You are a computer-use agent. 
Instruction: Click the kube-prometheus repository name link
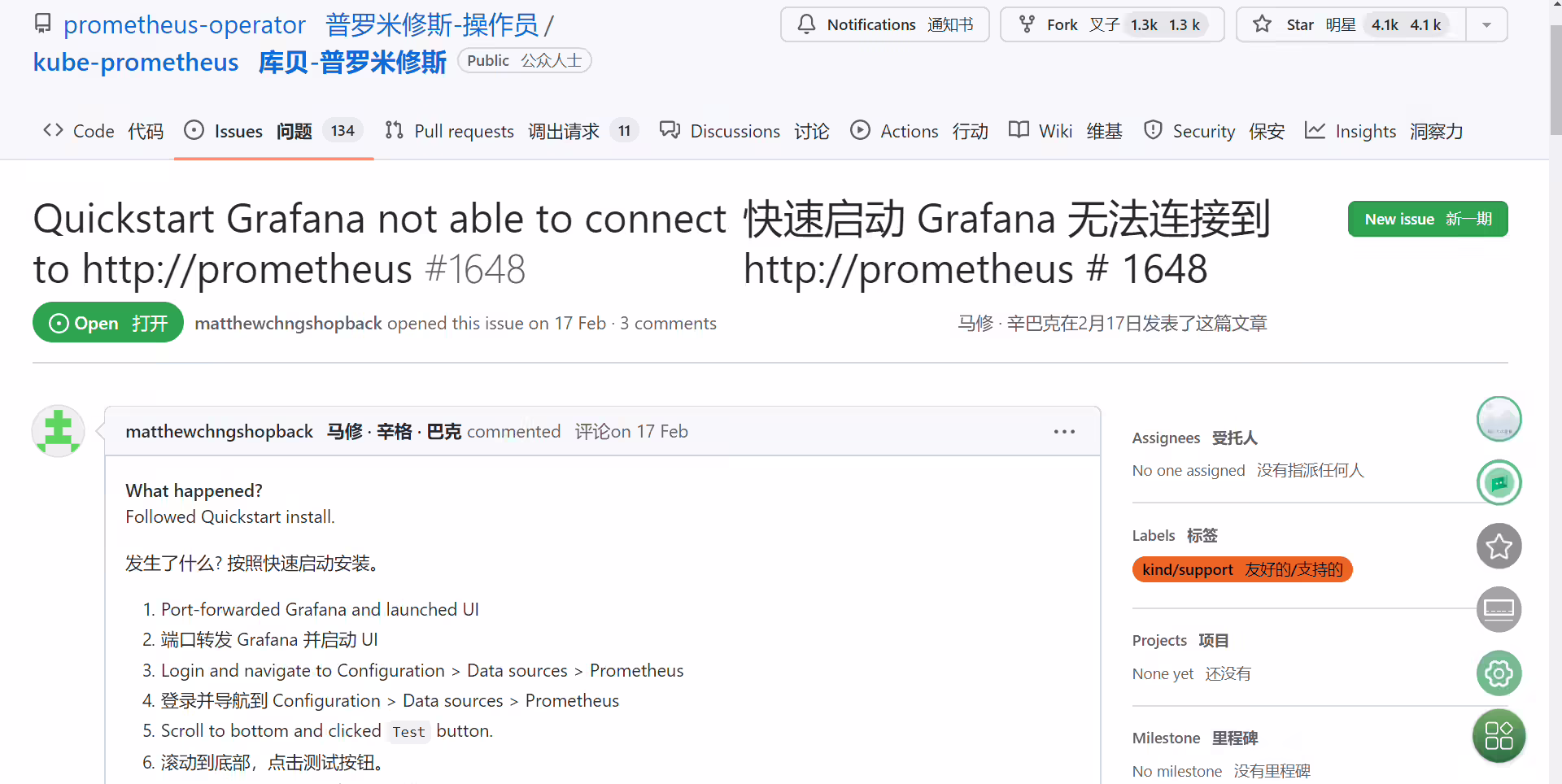tap(136, 62)
